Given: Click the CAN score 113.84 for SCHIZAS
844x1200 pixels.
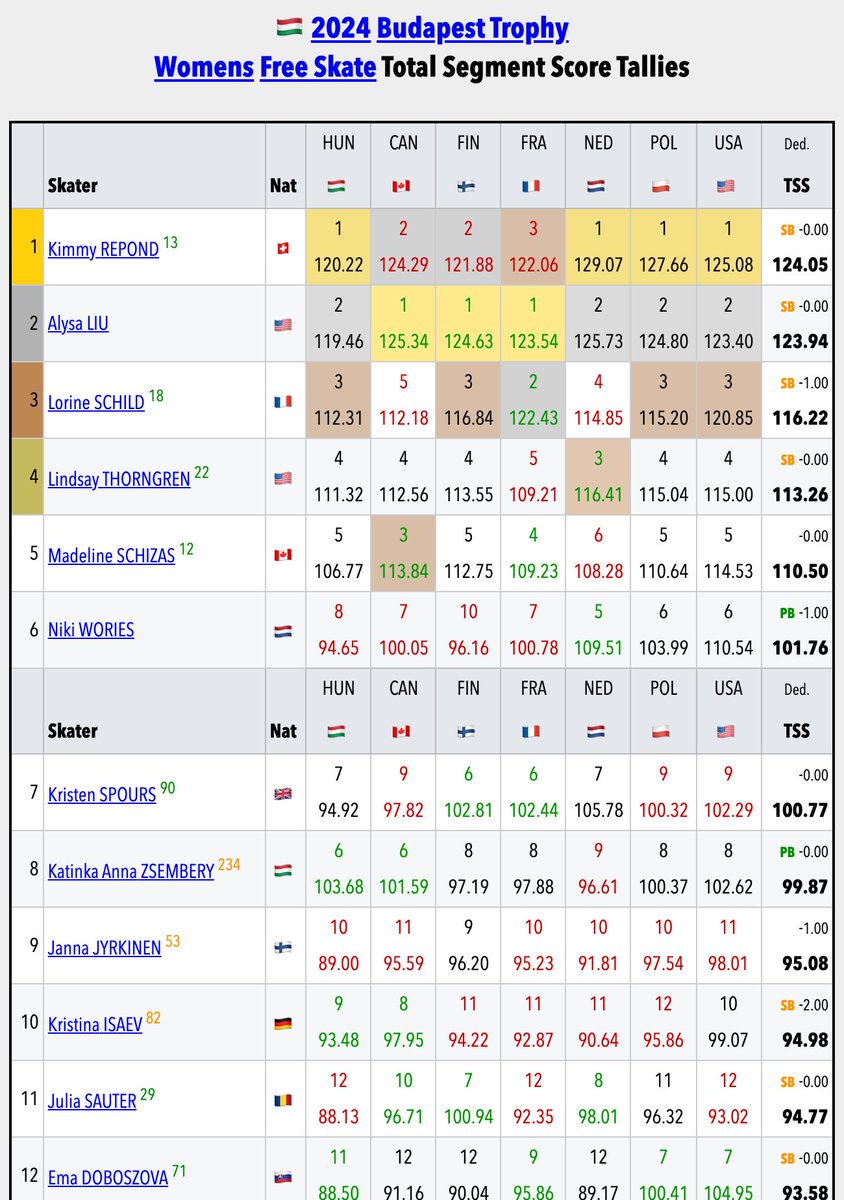Looking at the screenshot, I should [403, 571].
